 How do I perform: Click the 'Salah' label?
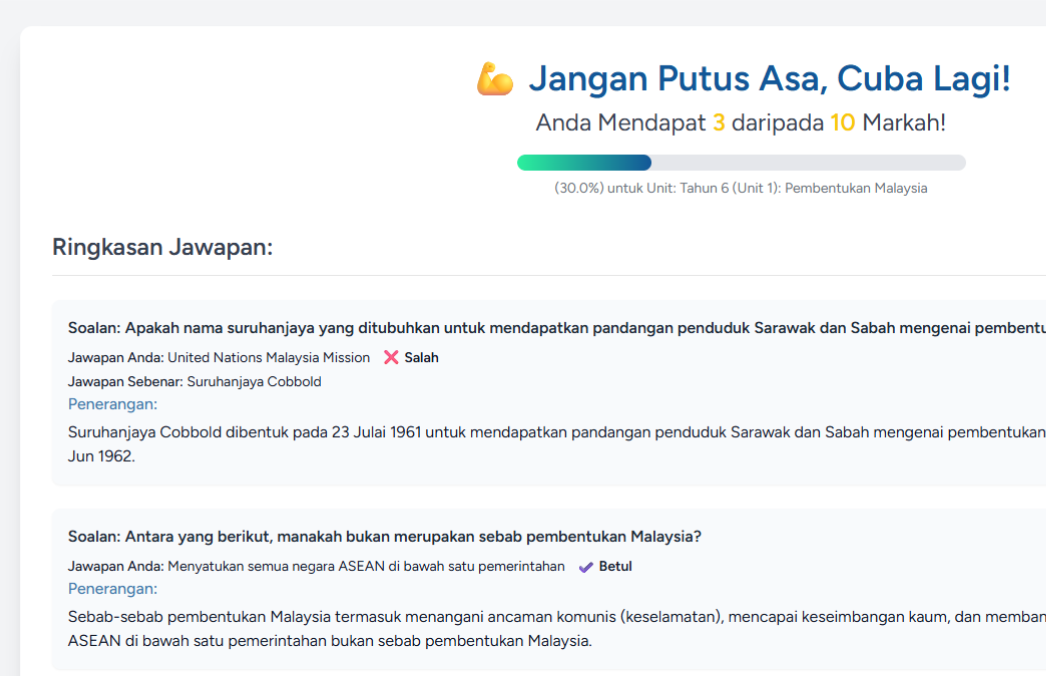tap(421, 358)
